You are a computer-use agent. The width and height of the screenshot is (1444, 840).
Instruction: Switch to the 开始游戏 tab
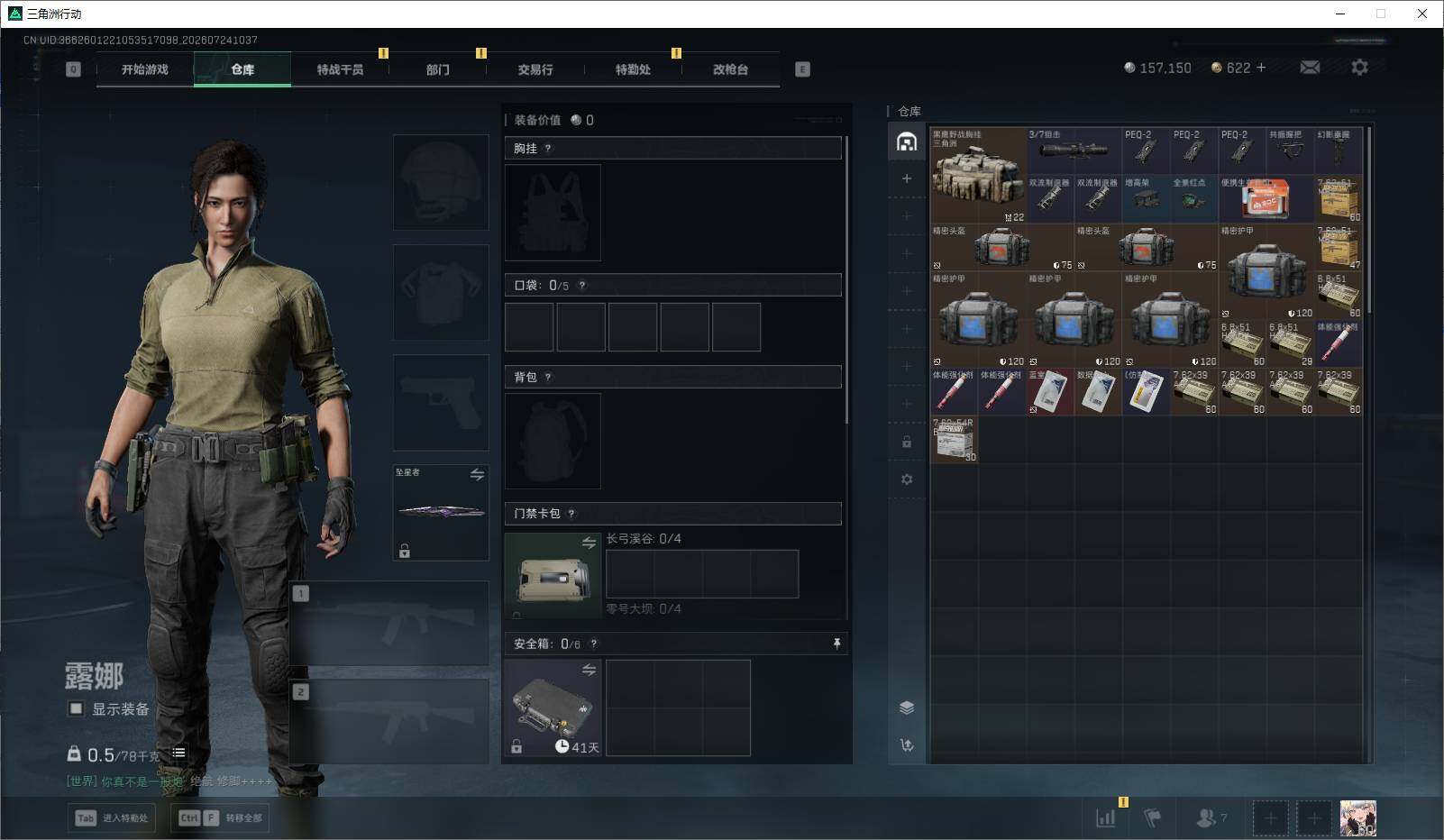145,69
